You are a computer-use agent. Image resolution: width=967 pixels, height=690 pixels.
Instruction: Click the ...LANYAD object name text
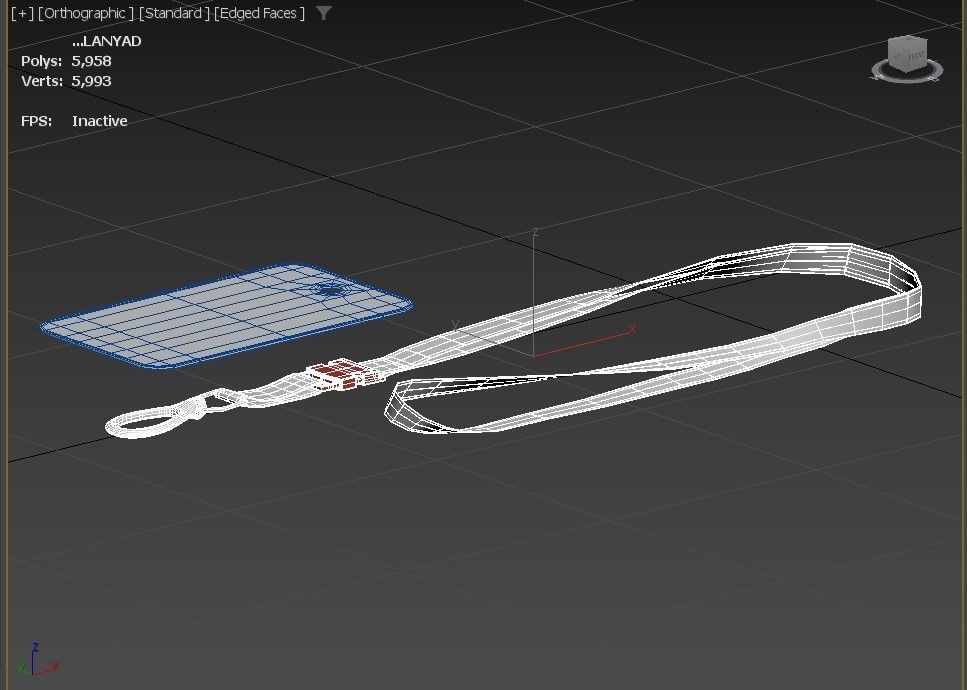click(107, 41)
